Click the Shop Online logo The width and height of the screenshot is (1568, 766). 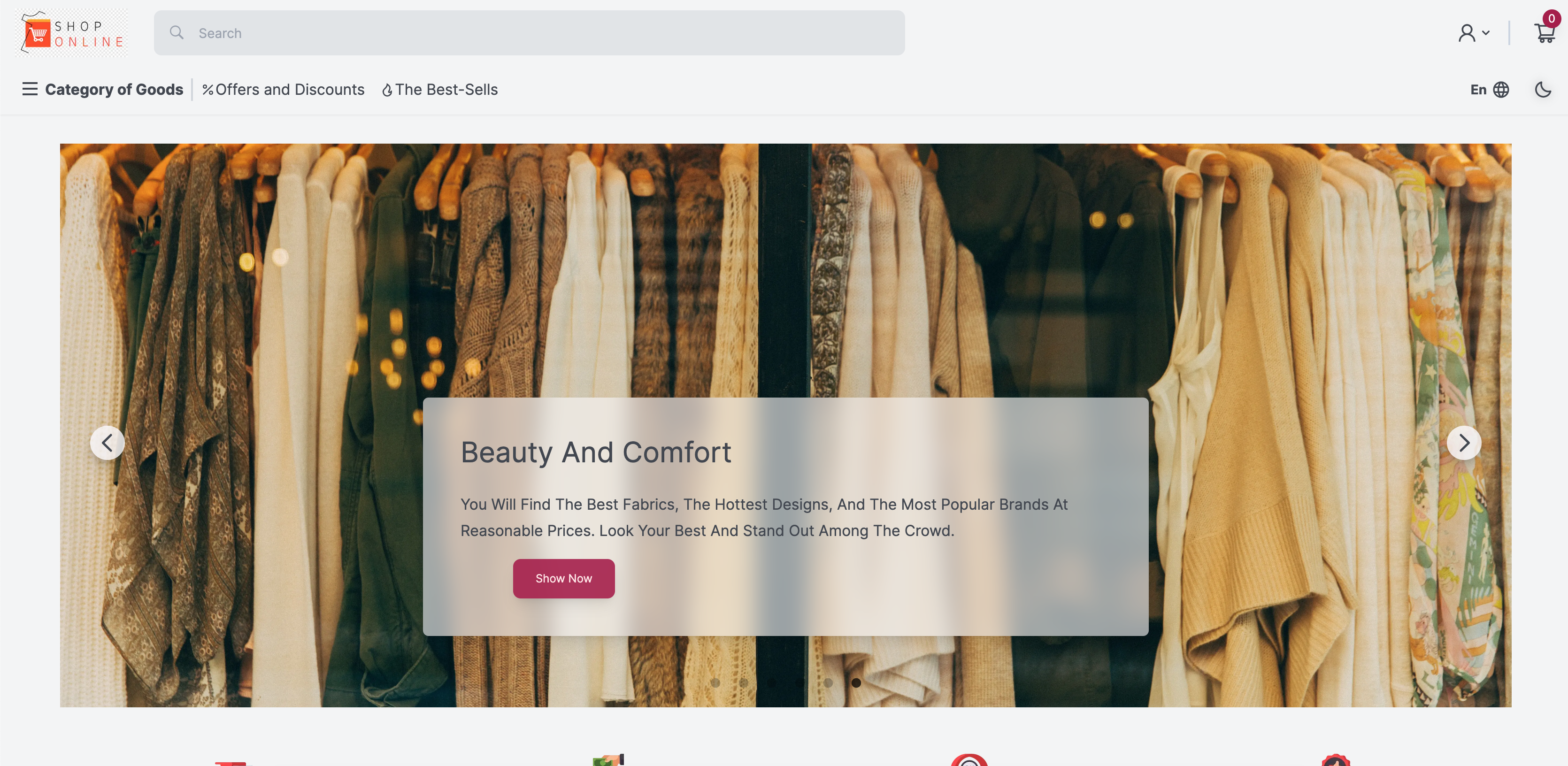pos(72,33)
